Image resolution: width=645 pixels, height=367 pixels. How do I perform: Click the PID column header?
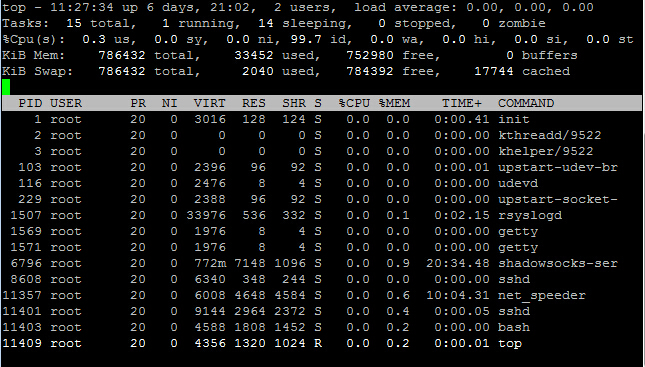coord(30,103)
